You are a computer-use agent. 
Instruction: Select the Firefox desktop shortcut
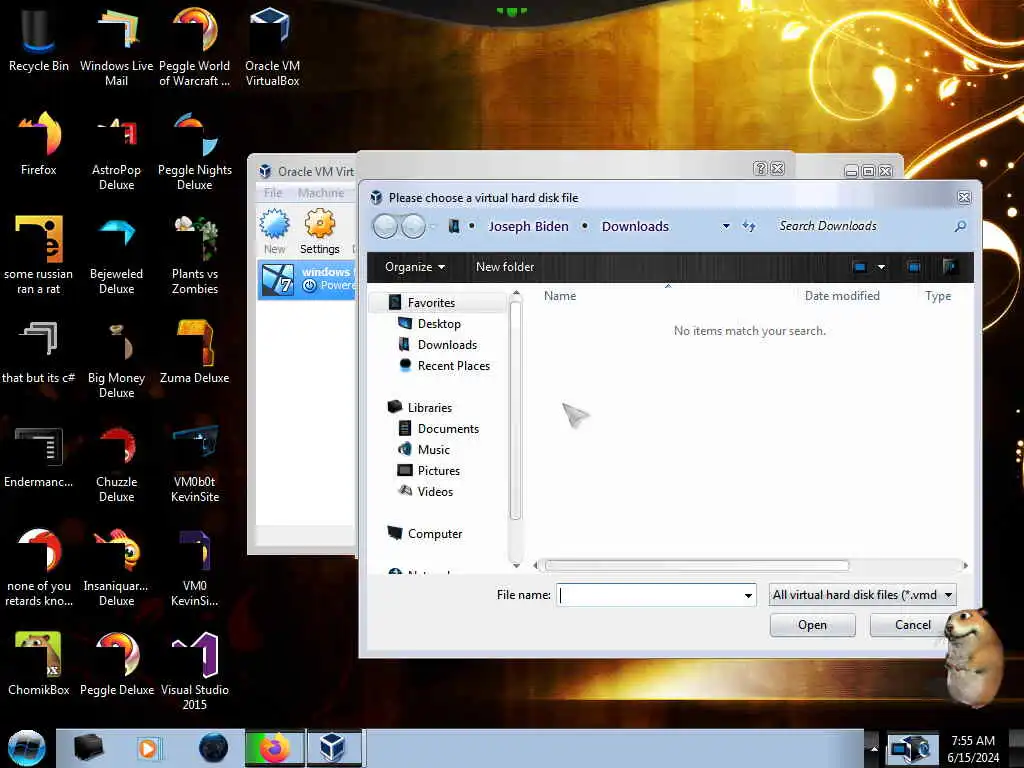38,144
